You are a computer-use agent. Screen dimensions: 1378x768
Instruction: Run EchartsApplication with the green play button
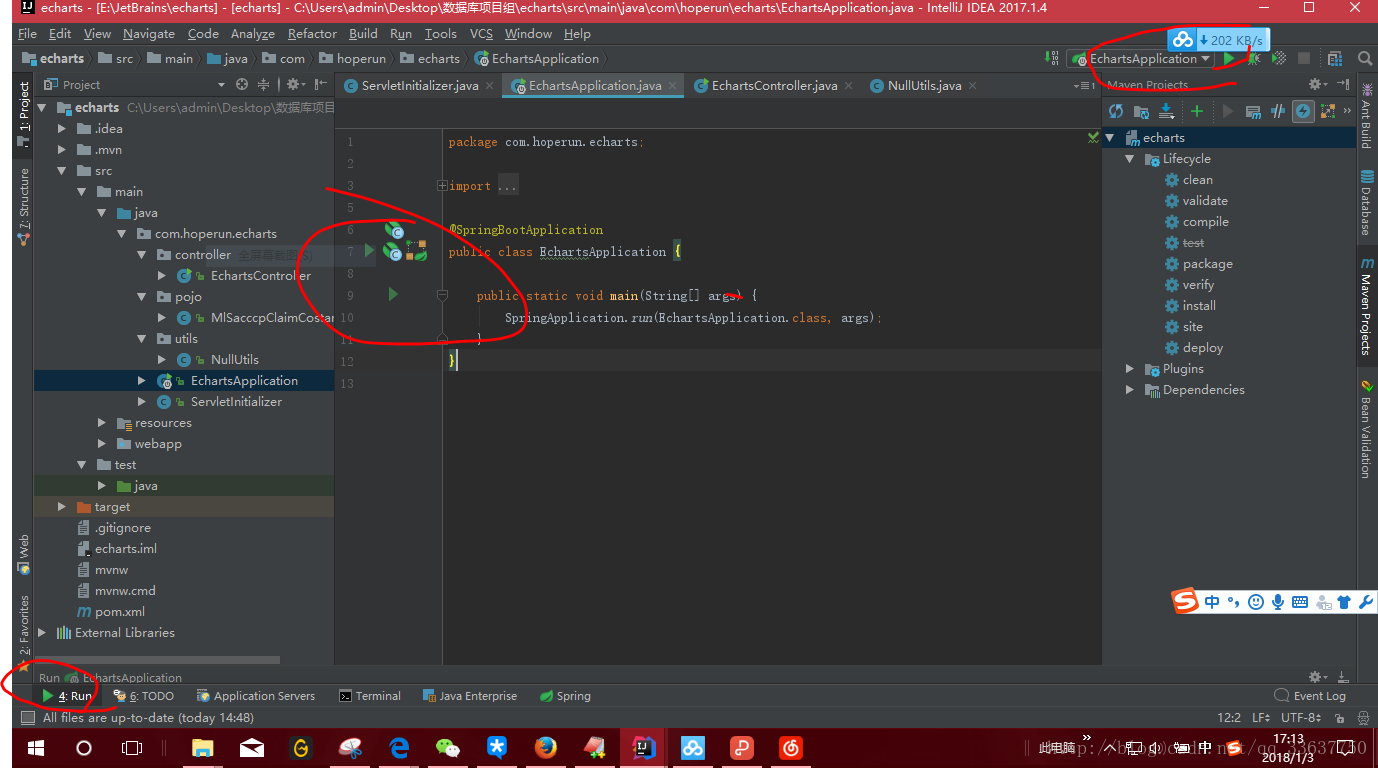point(1229,59)
